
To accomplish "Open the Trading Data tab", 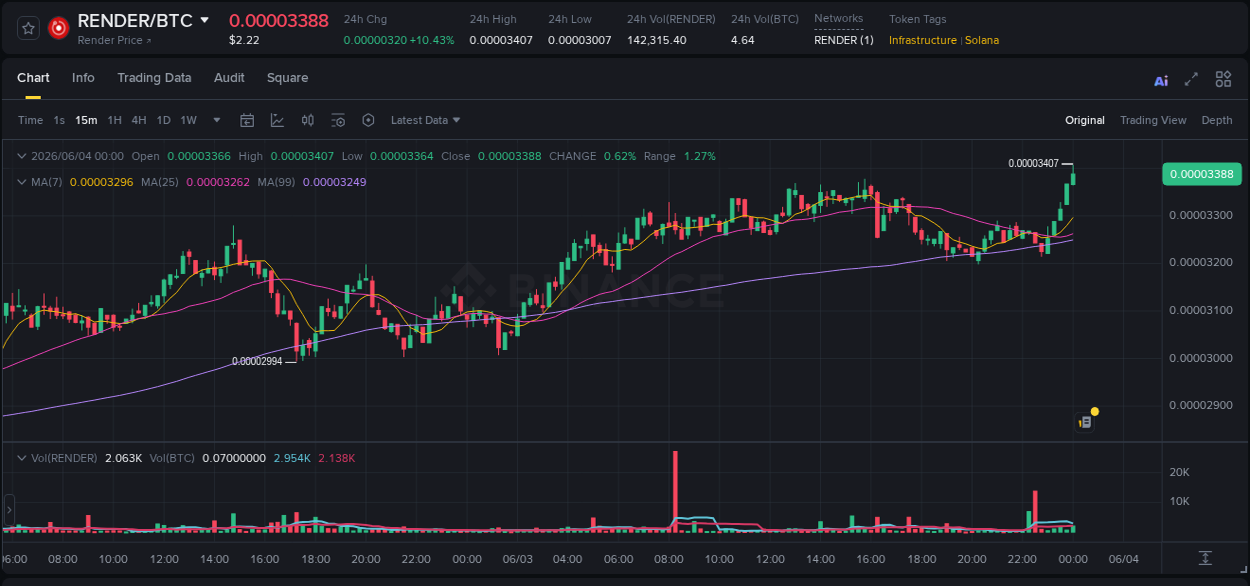I will [x=154, y=78].
